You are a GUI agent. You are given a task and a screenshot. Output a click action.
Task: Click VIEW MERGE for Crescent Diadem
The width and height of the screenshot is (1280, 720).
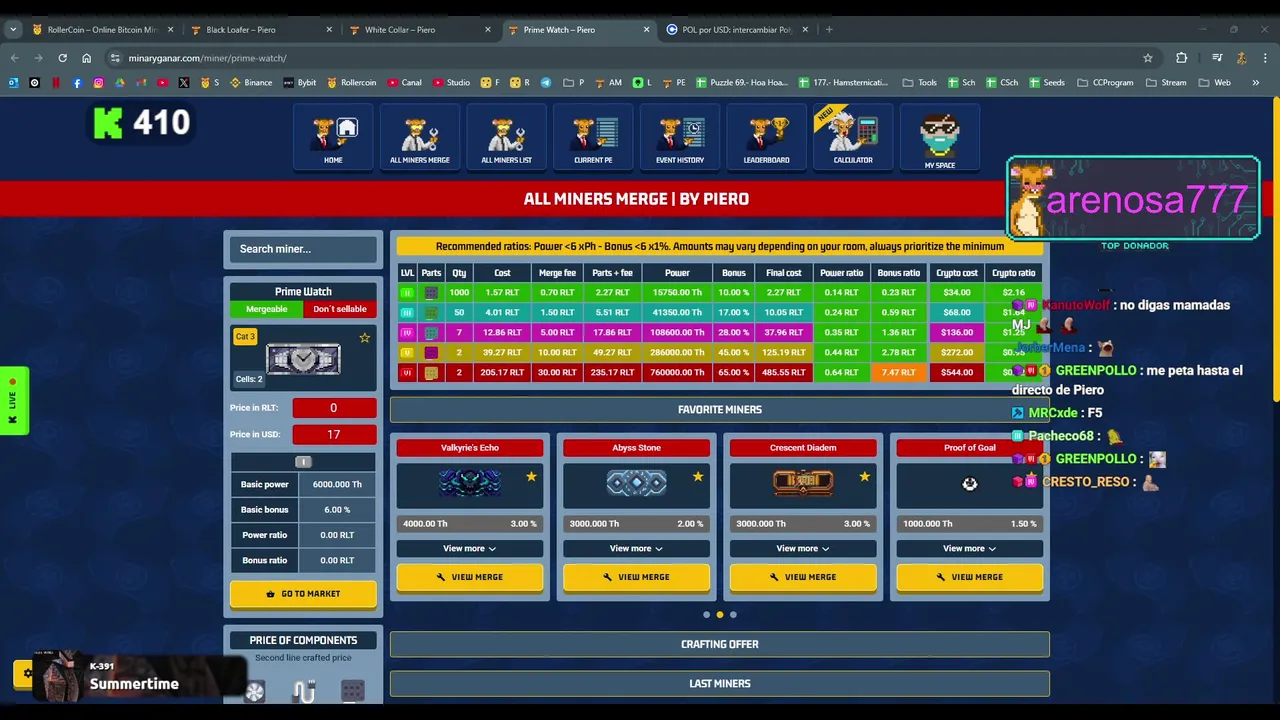[803, 577]
